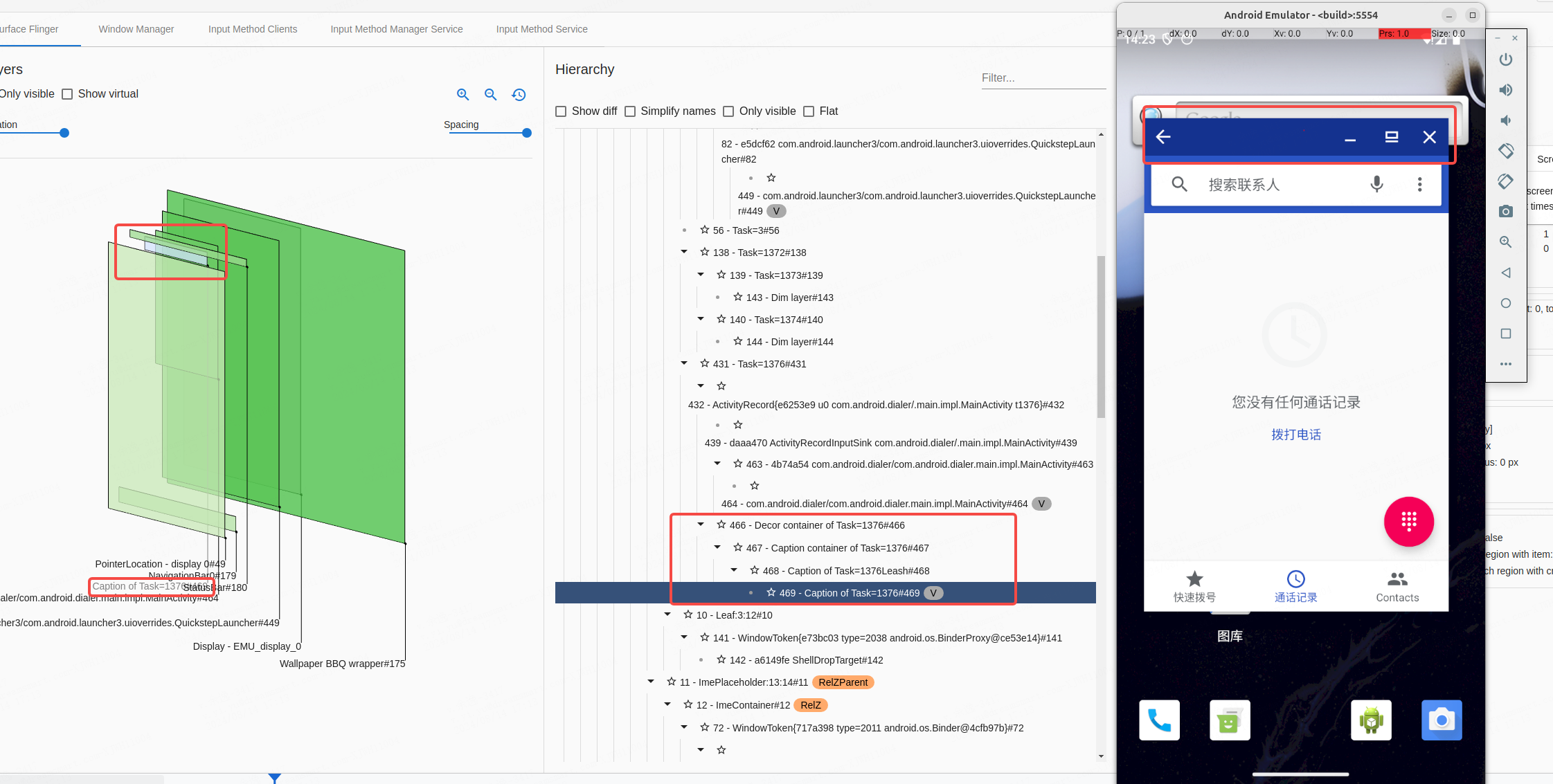The width and height of the screenshot is (1553, 784).
Task: Open the Input Method Clients tab
Action: coord(253,29)
